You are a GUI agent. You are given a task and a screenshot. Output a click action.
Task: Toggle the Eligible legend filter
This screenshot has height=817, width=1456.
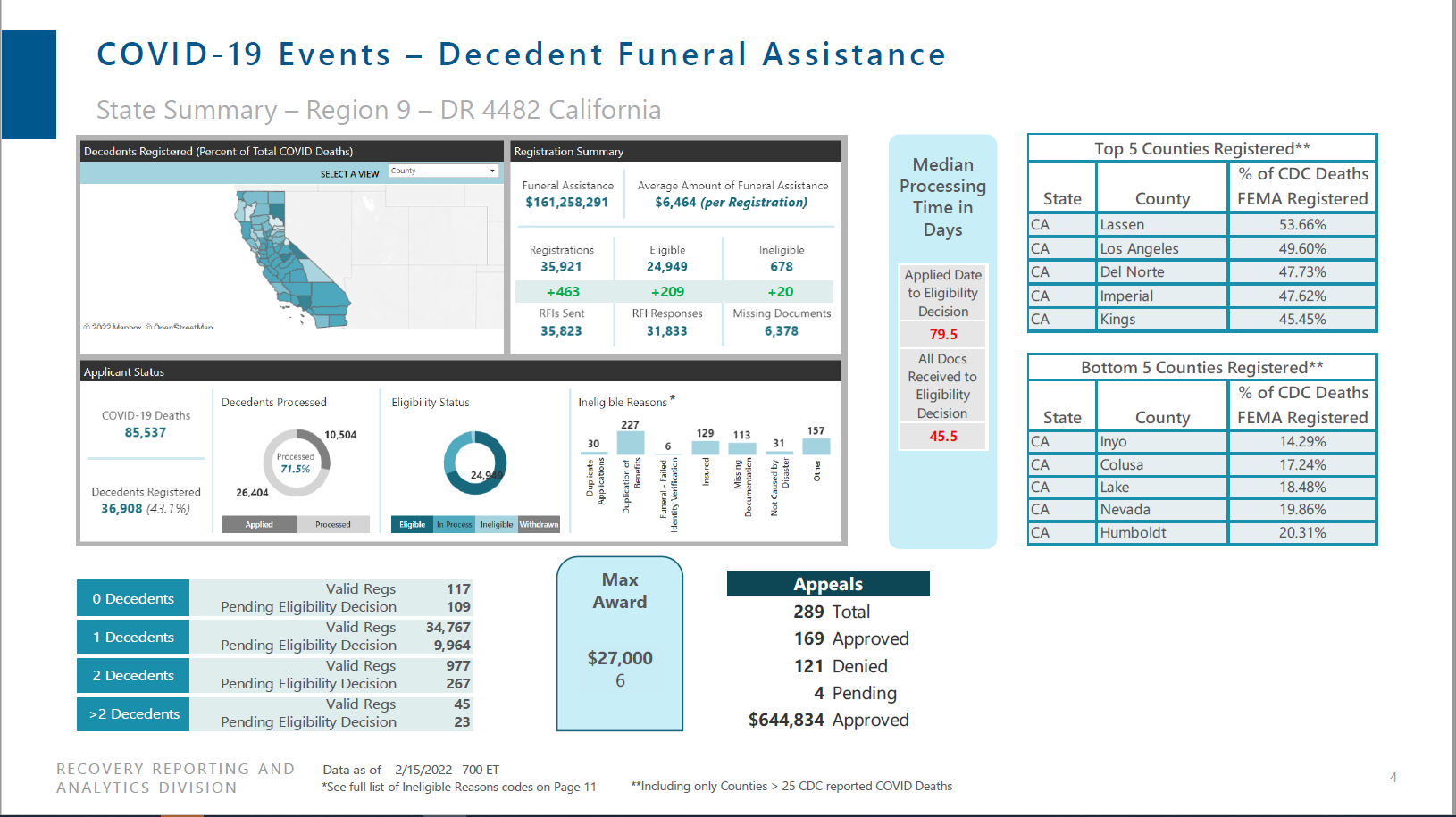tap(411, 524)
